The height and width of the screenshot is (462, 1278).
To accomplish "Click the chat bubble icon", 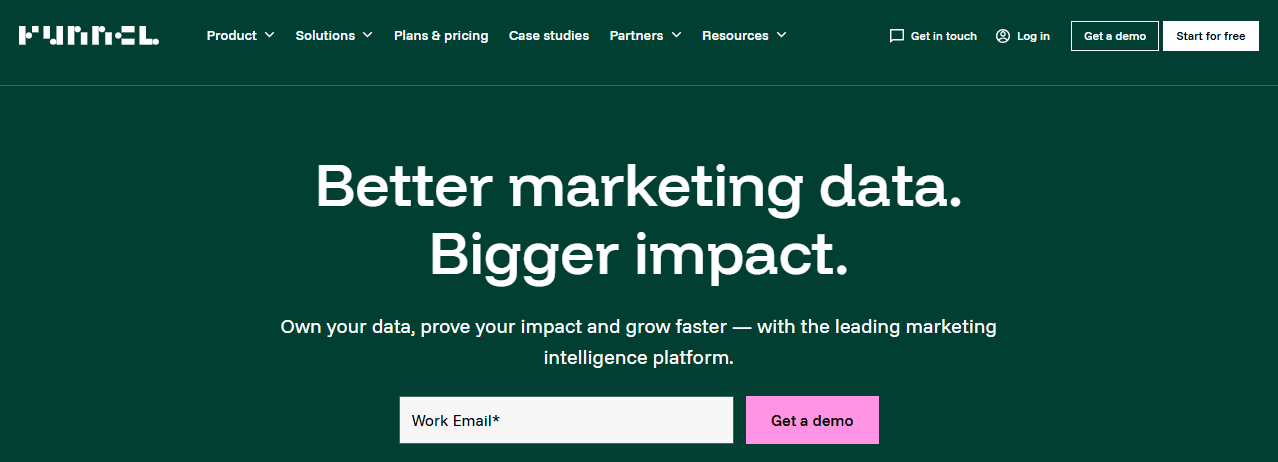I will coord(896,36).
